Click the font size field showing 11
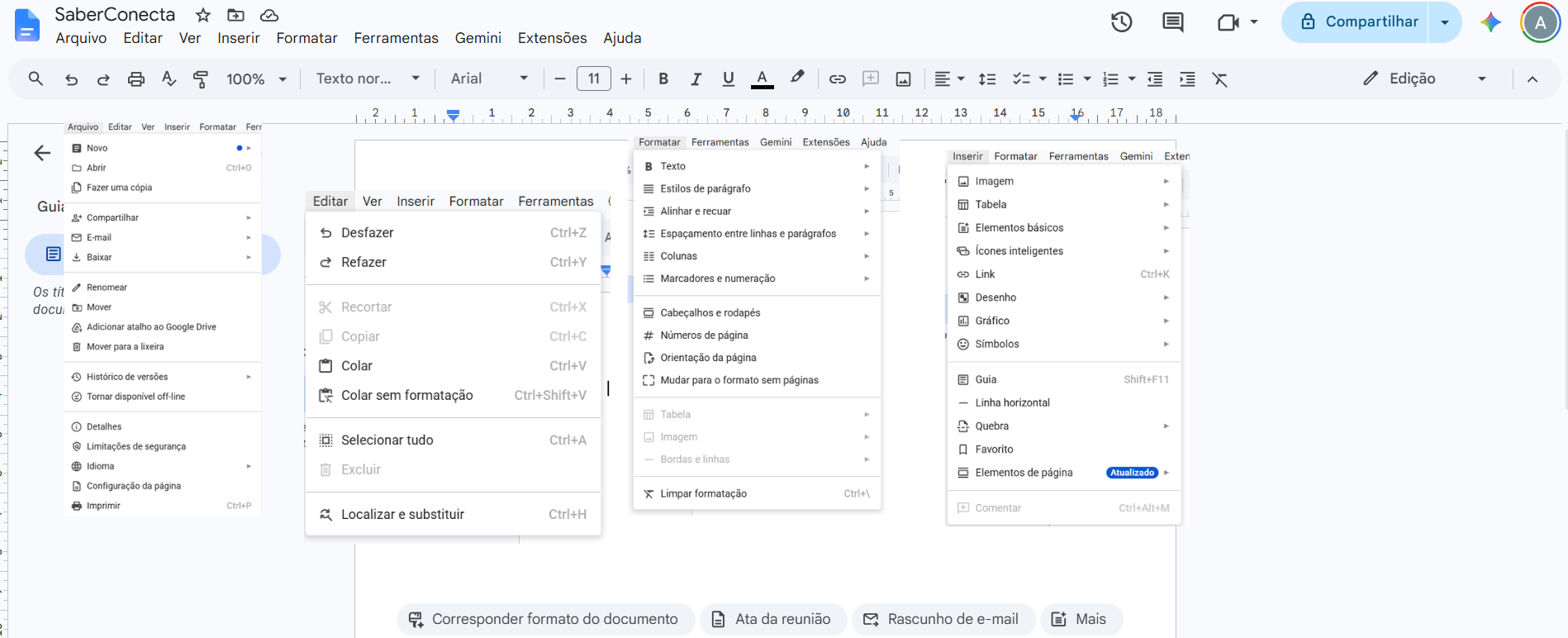Viewport: 1568px width, 638px height. (594, 79)
